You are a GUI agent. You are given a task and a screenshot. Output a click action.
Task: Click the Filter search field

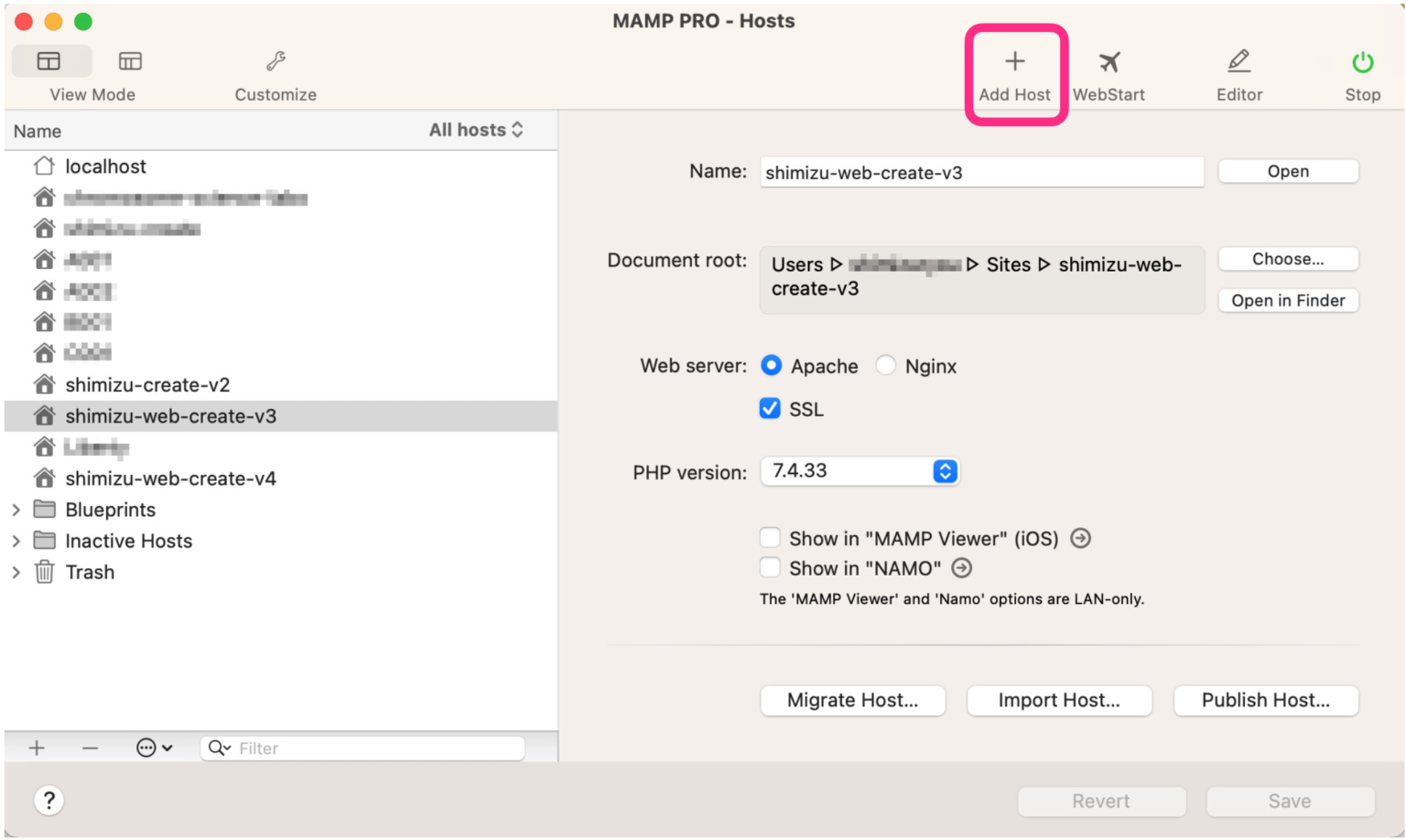pyautogui.click(x=375, y=748)
